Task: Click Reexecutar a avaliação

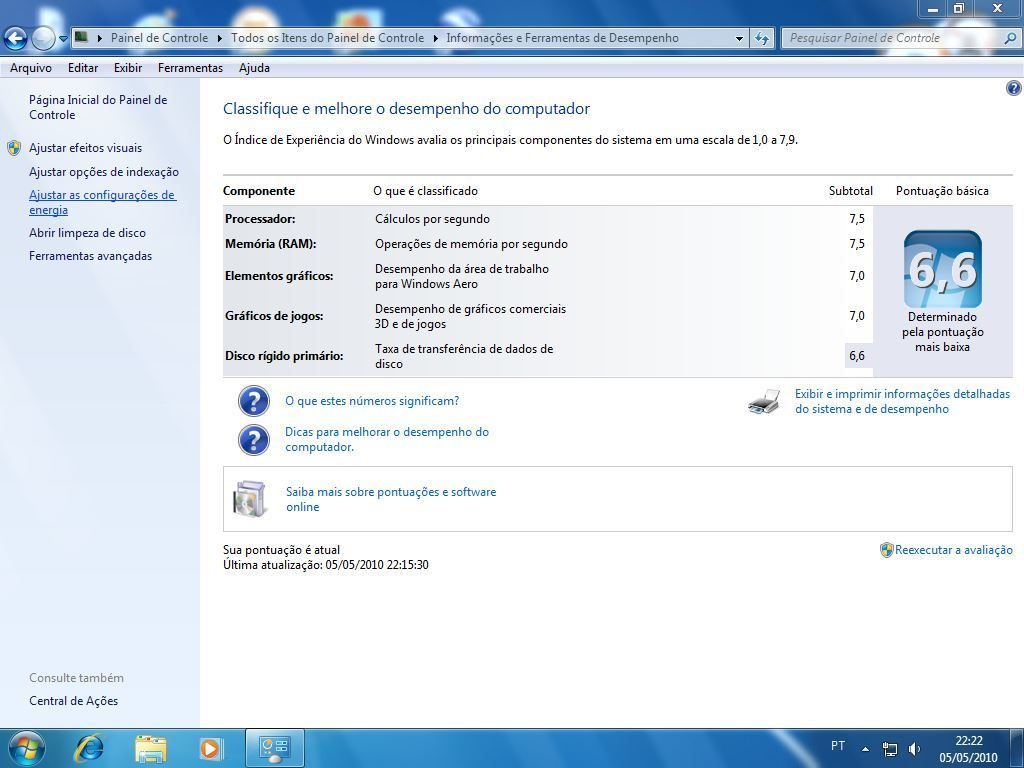Action: pos(953,550)
